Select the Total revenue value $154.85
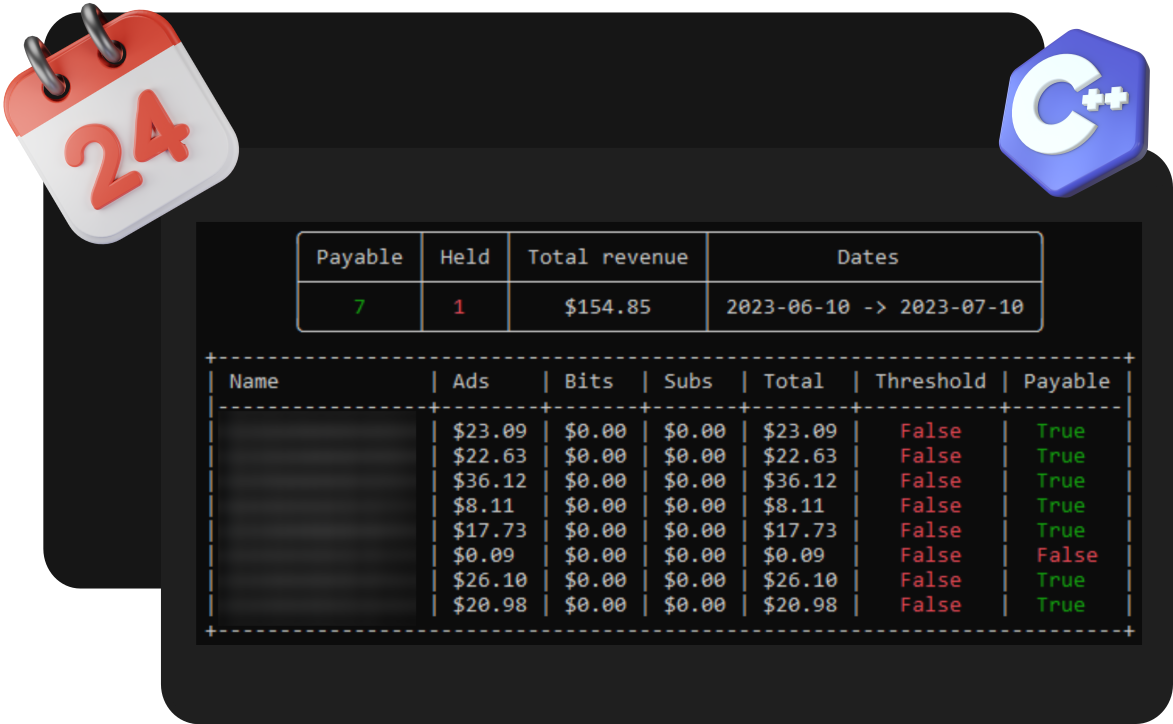 coord(606,307)
